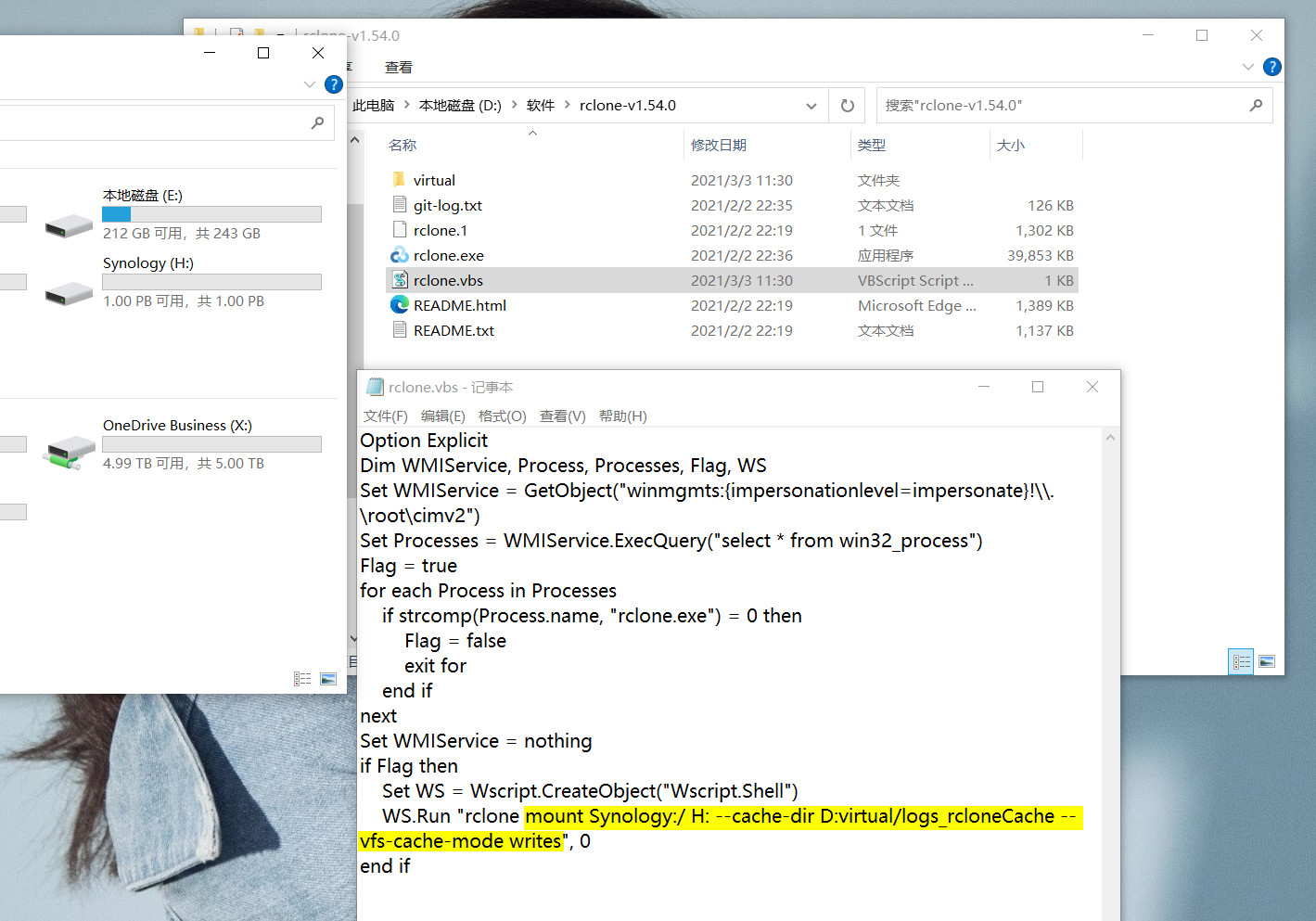The width and height of the screenshot is (1316, 921).
Task: Click the rclone.exe application icon
Action: click(x=400, y=255)
